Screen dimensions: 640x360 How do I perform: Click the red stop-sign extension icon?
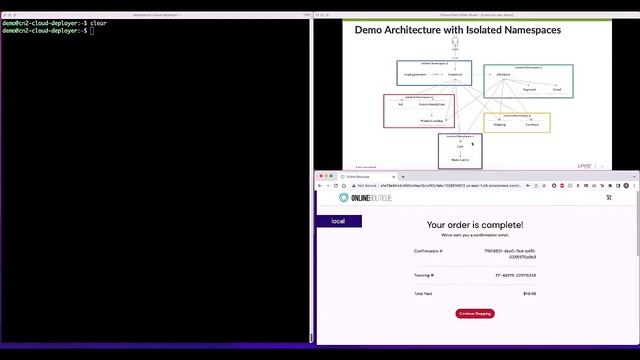click(562, 186)
